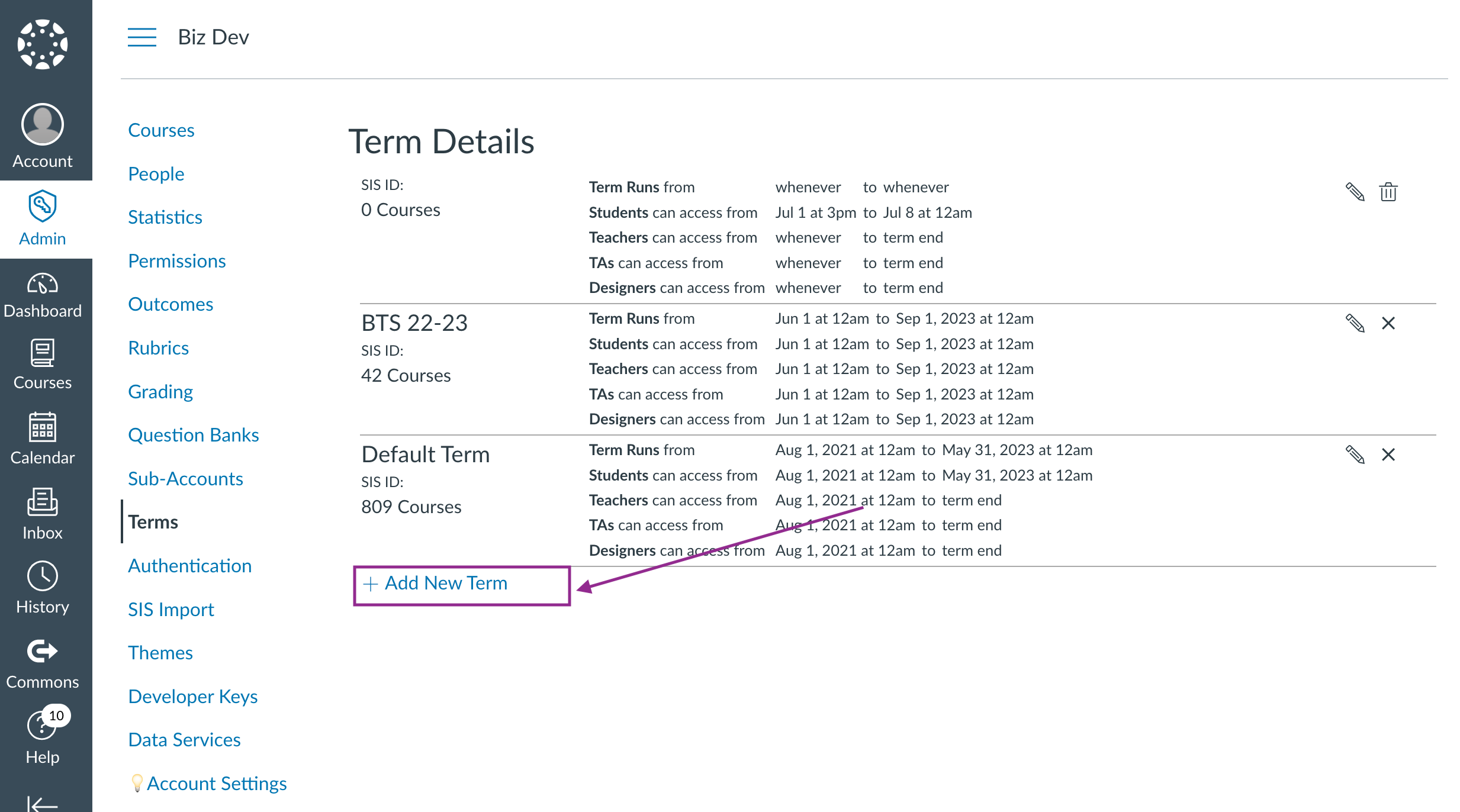The width and height of the screenshot is (1460, 812).
Task: Edit the BTS 22-23 term with the pencil
Action: click(x=1355, y=323)
